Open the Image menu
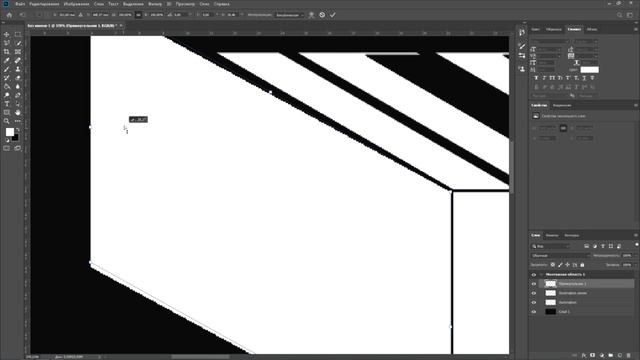 tap(76, 4)
